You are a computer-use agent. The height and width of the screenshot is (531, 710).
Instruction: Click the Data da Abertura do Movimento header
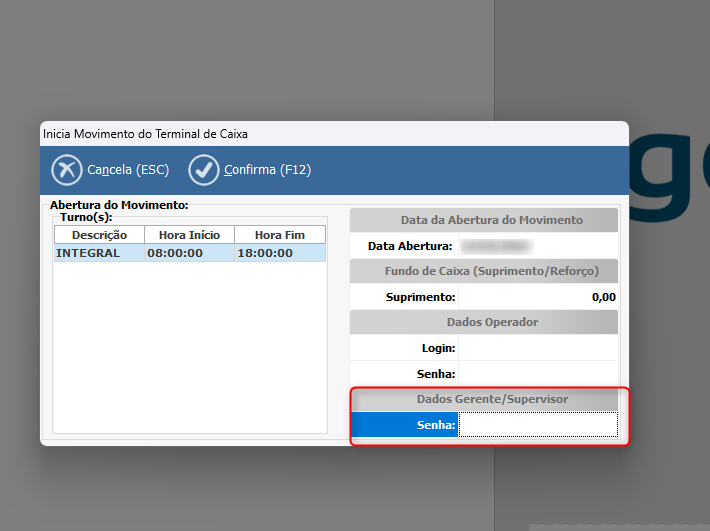[484, 220]
